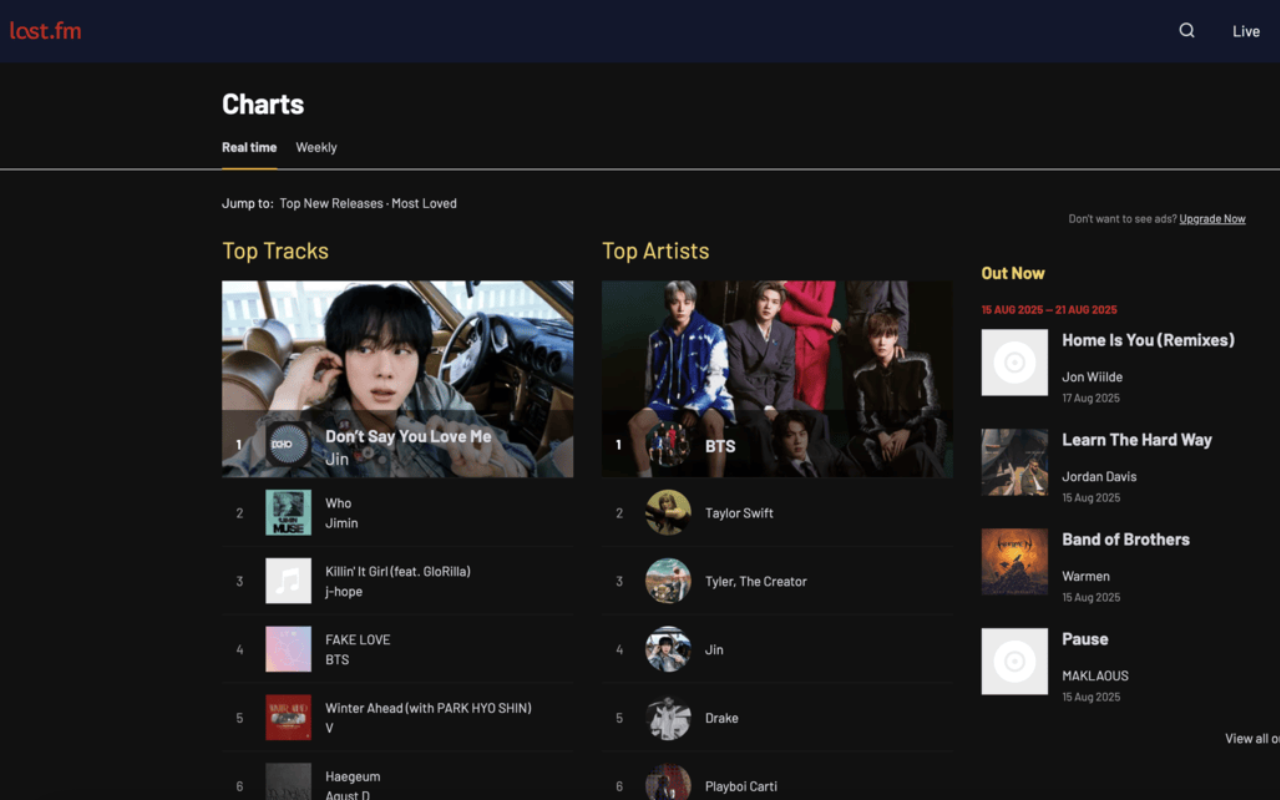This screenshot has height=800, width=1280.
Task: Click the BTS round avatar in Top Artists
Action: click(x=668, y=445)
